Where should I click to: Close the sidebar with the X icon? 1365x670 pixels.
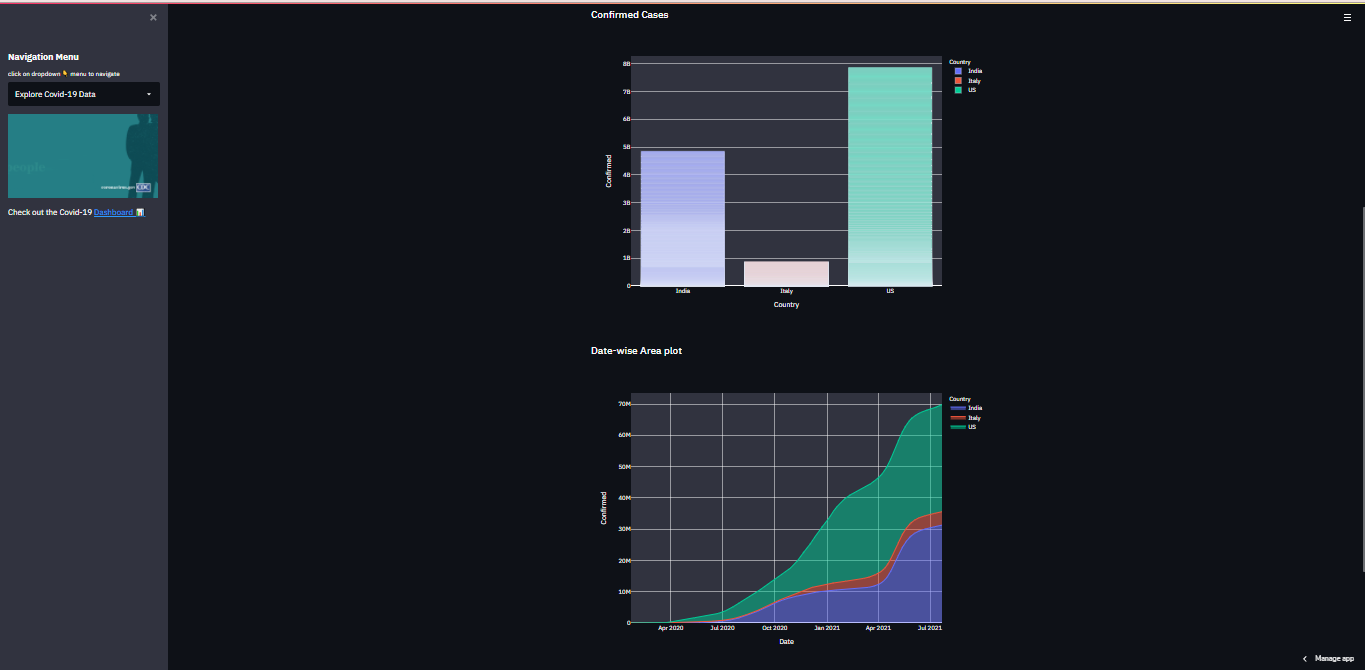click(x=153, y=17)
